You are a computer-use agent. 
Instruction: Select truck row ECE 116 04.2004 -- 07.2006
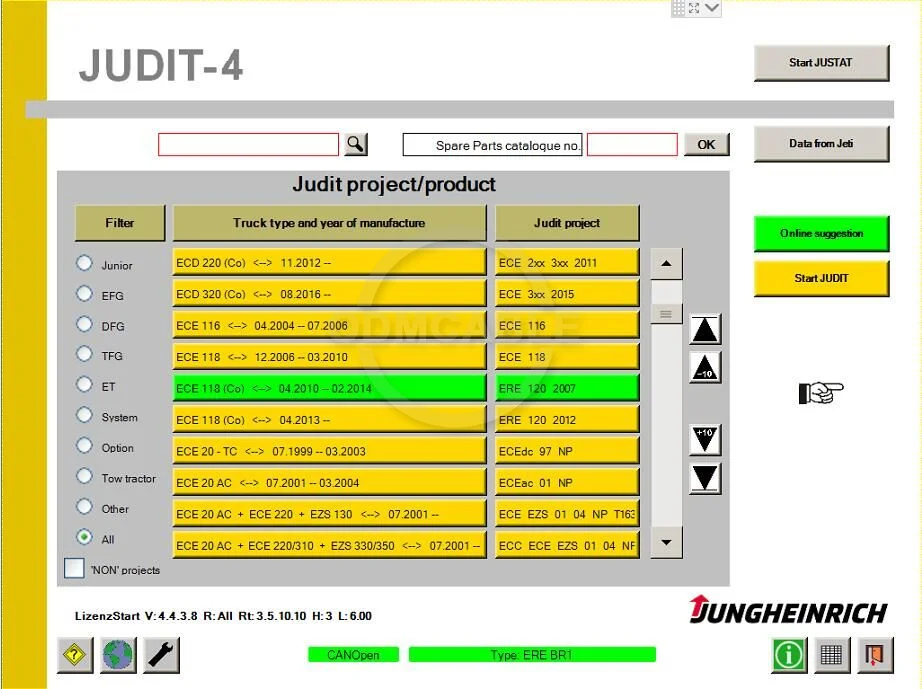pyautogui.click(x=329, y=325)
